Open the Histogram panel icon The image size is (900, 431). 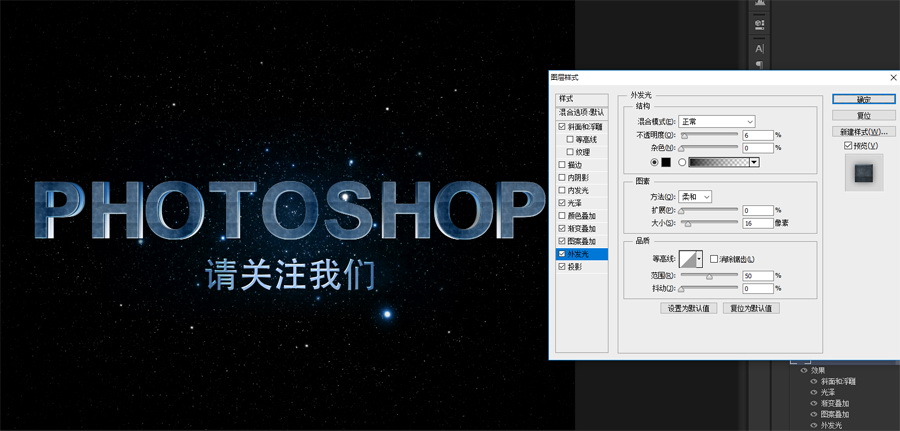coord(759,3)
